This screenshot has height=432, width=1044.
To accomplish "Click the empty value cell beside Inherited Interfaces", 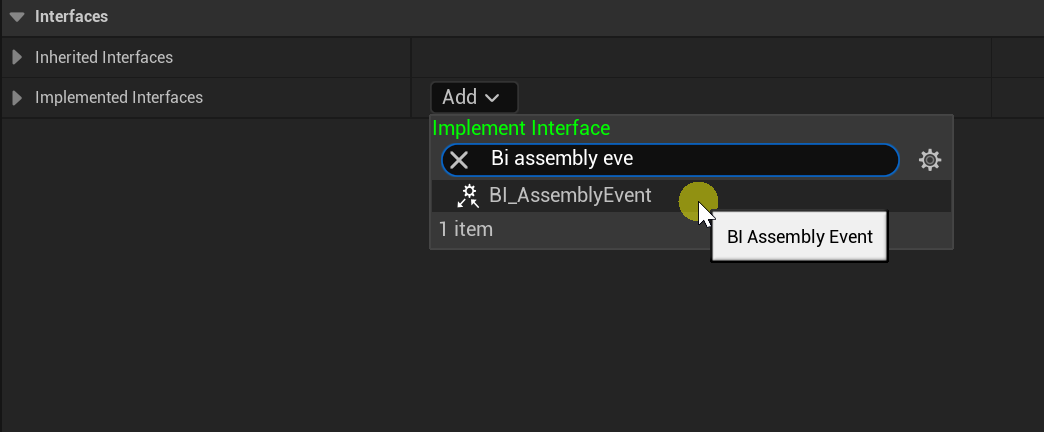I will tap(700, 58).
